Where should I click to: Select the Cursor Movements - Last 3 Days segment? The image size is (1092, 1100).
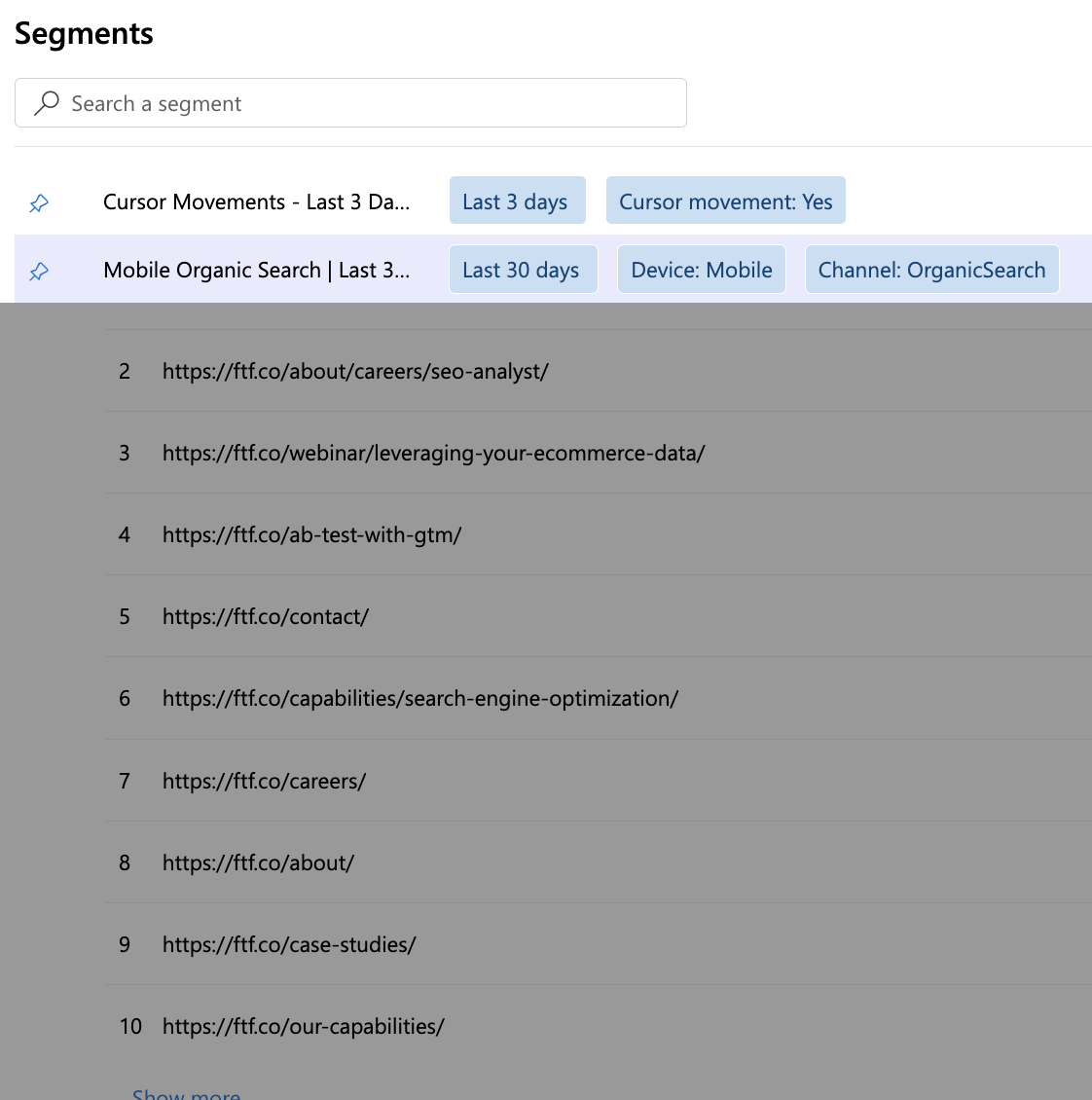[x=256, y=202]
